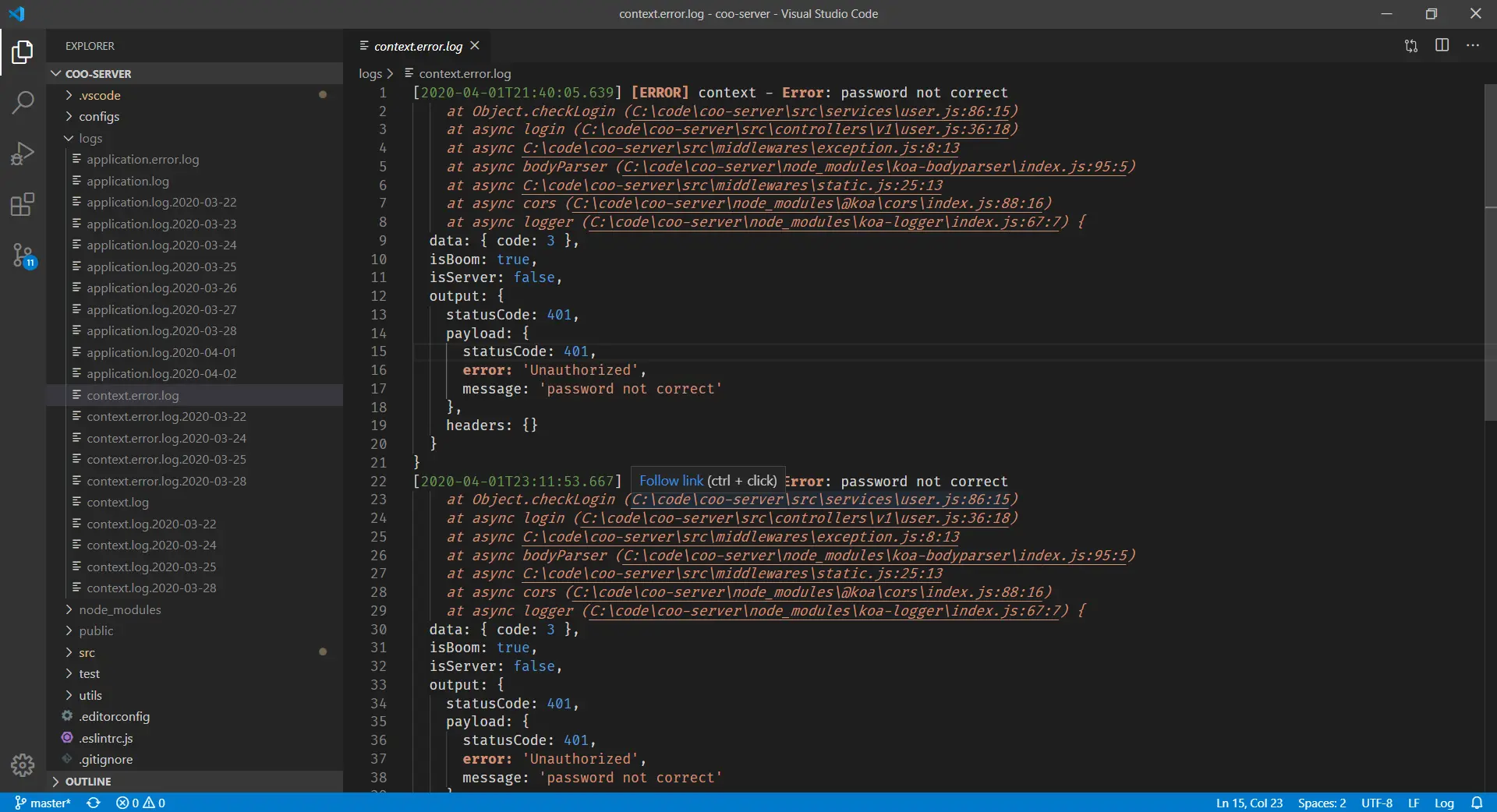Image resolution: width=1497 pixels, height=812 pixels.
Task: Change the Log language mode
Action: click(x=1444, y=803)
